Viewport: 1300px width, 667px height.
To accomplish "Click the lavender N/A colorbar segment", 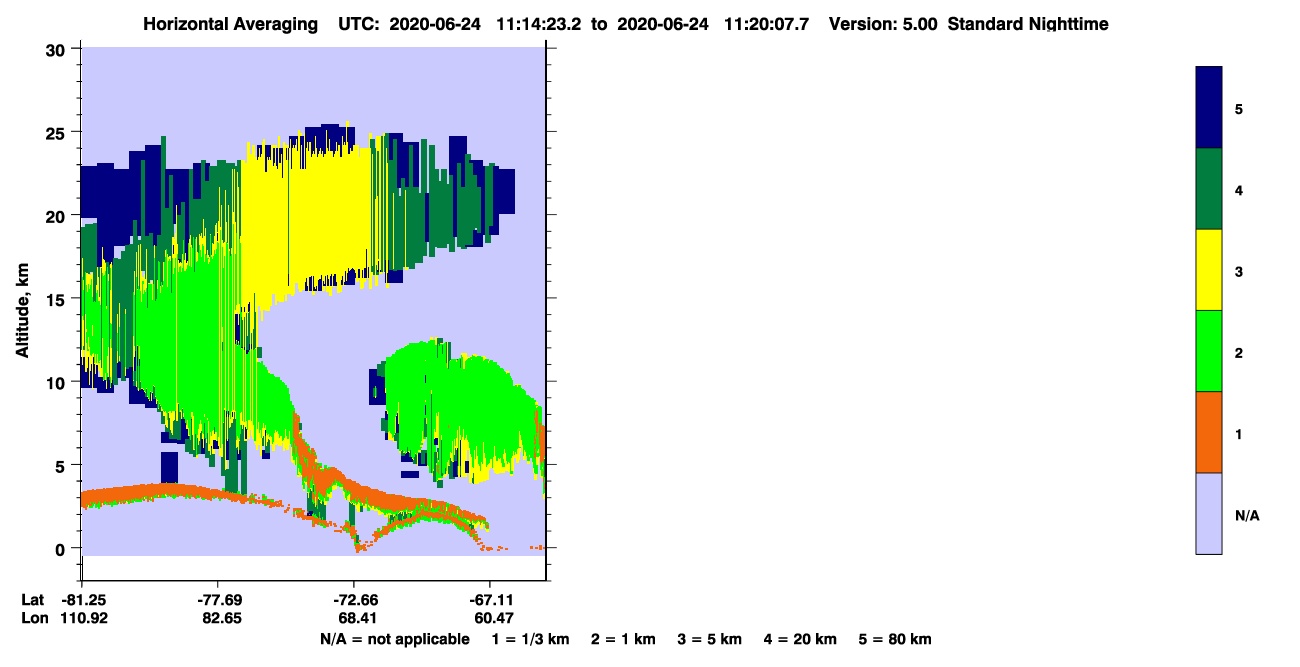I will 1209,513.
